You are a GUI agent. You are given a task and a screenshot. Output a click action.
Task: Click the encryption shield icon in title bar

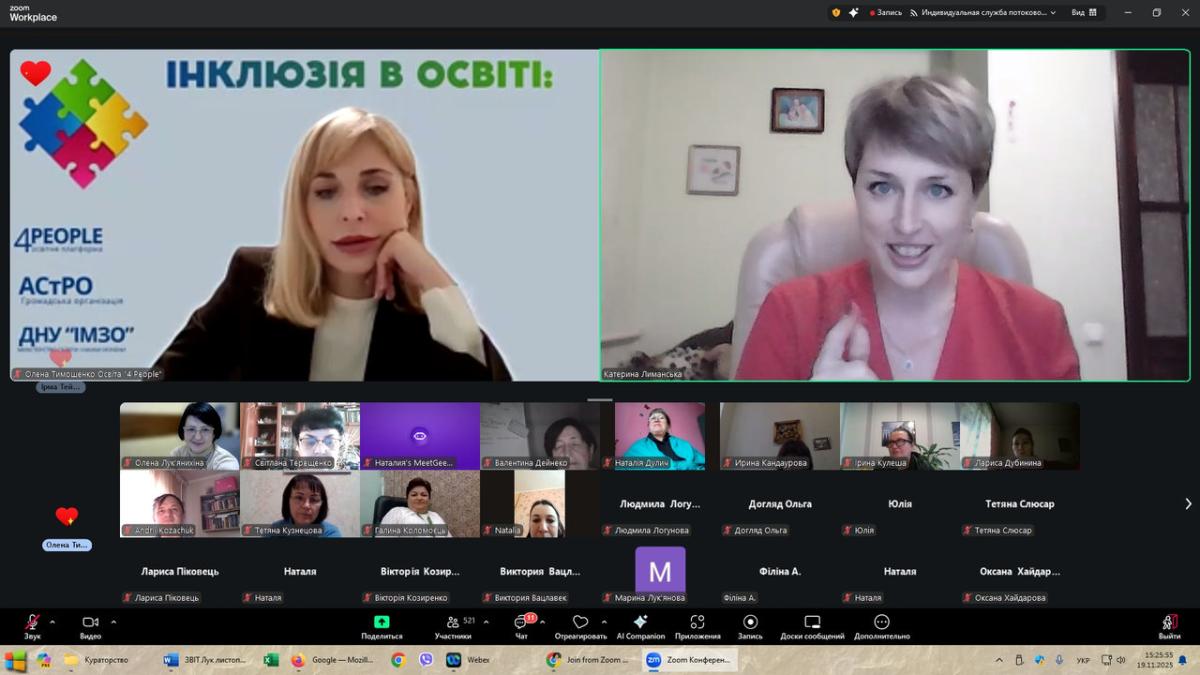(x=836, y=13)
